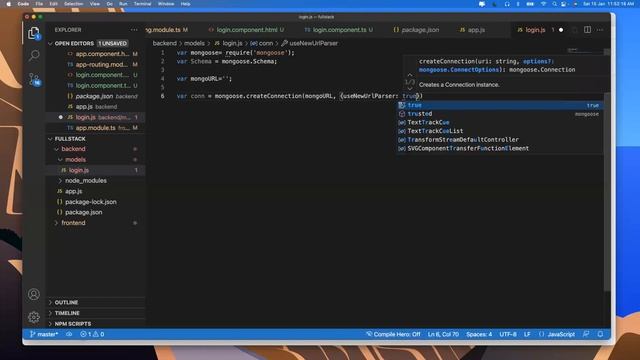Screen dimensions: 640x360
Task: Click useNewUrlParser breadcrumb segment
Action: [309, 43]
